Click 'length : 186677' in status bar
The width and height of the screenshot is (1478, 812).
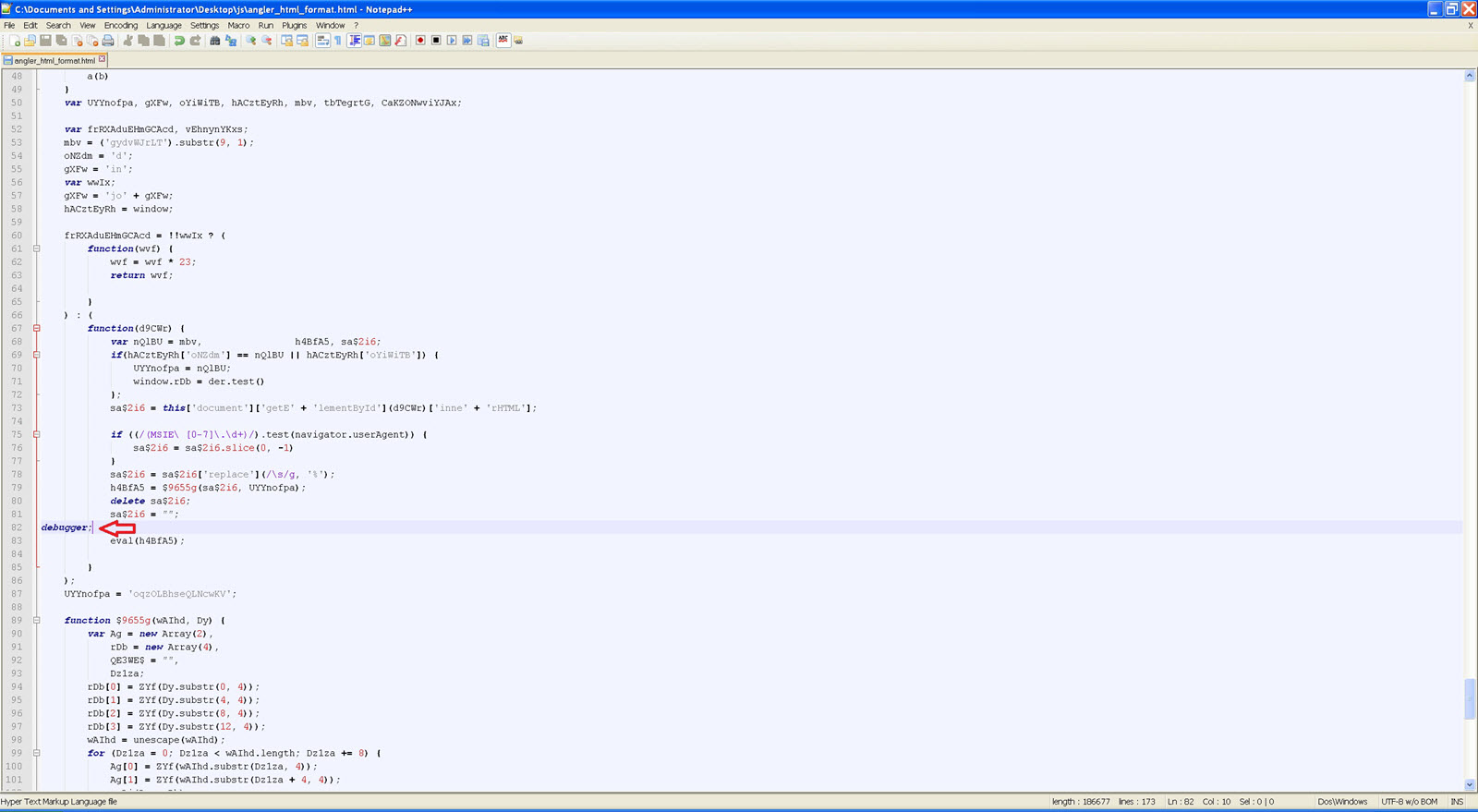[1081, 802]
